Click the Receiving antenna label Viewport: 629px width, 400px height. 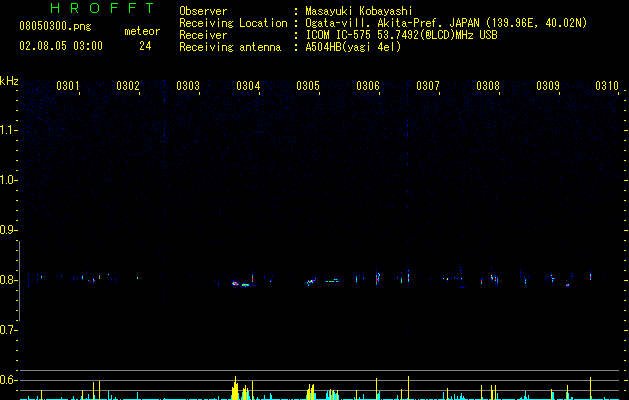(x=230, y=47)
